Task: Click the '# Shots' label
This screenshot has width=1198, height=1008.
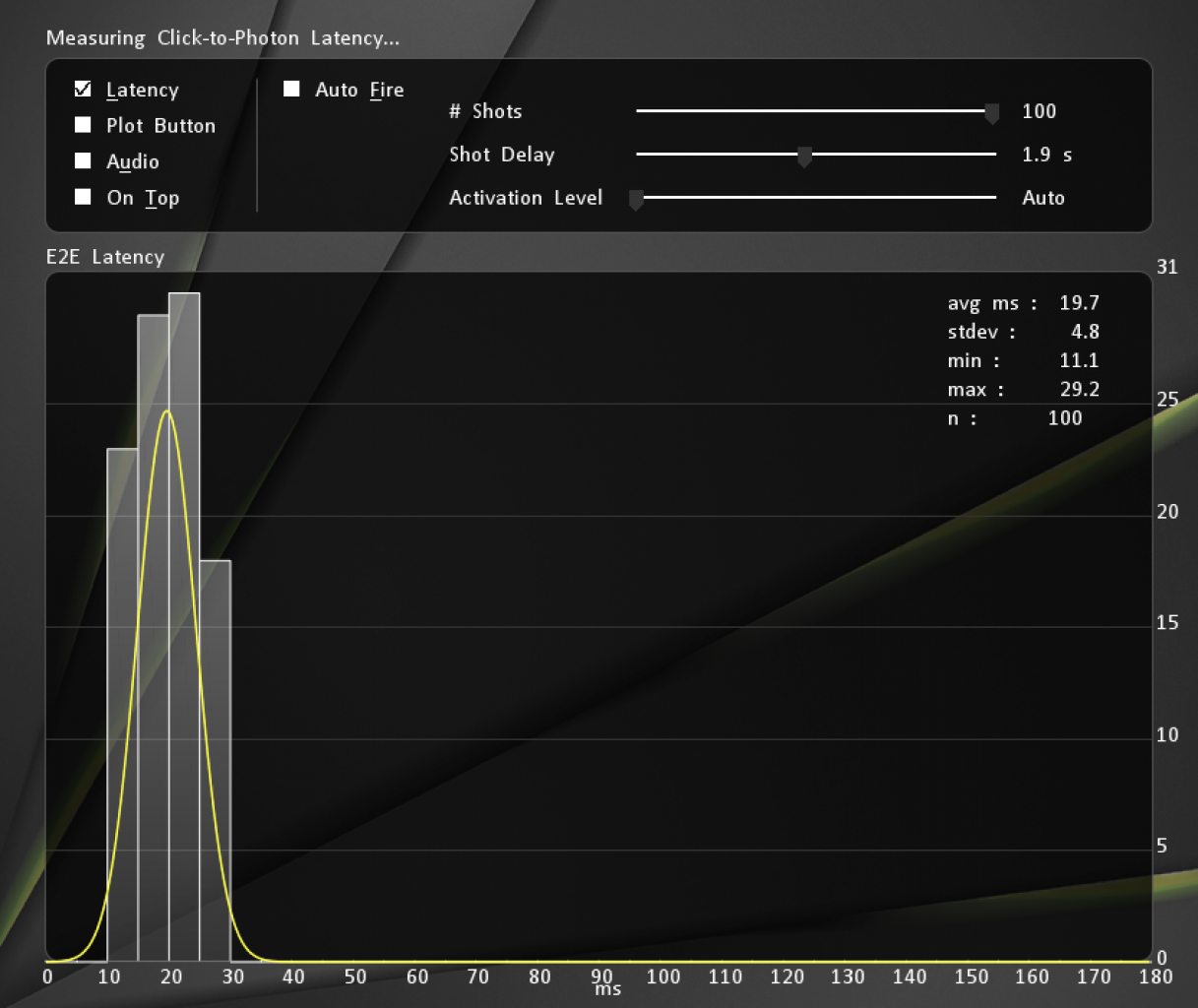Action: pyautogui.click(x=485, y=111)
